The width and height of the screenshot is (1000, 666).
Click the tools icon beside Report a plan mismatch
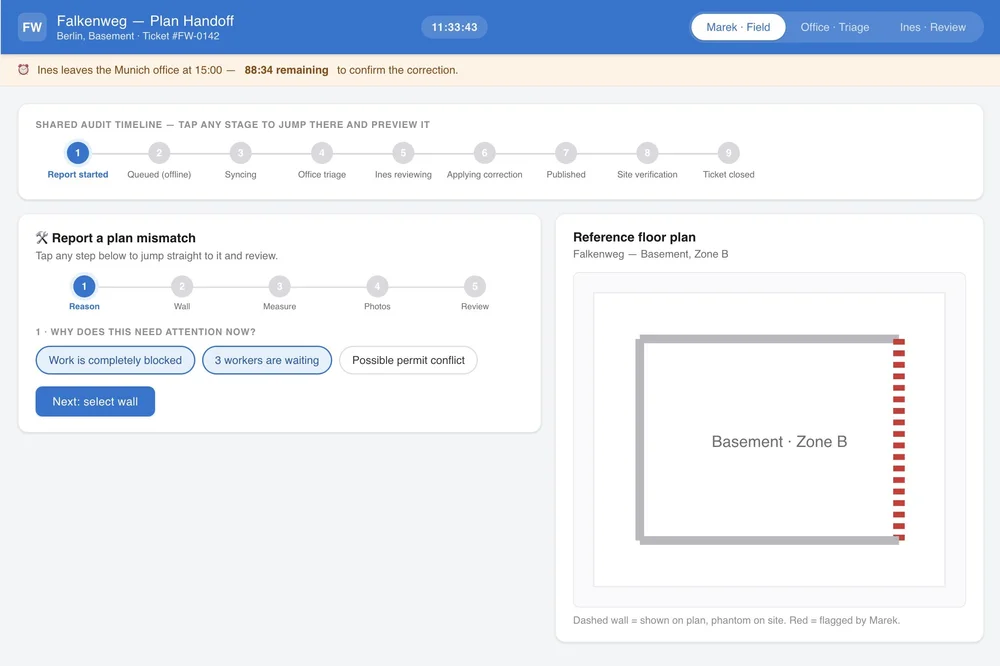(x=42, y=237)
